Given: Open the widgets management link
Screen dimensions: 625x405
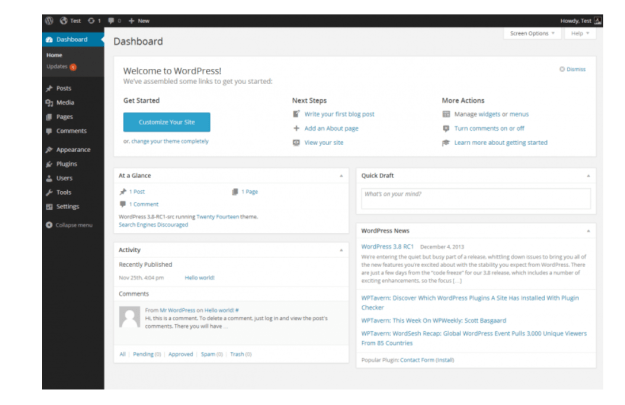Looking at the screenshot, I should [489, 114].
